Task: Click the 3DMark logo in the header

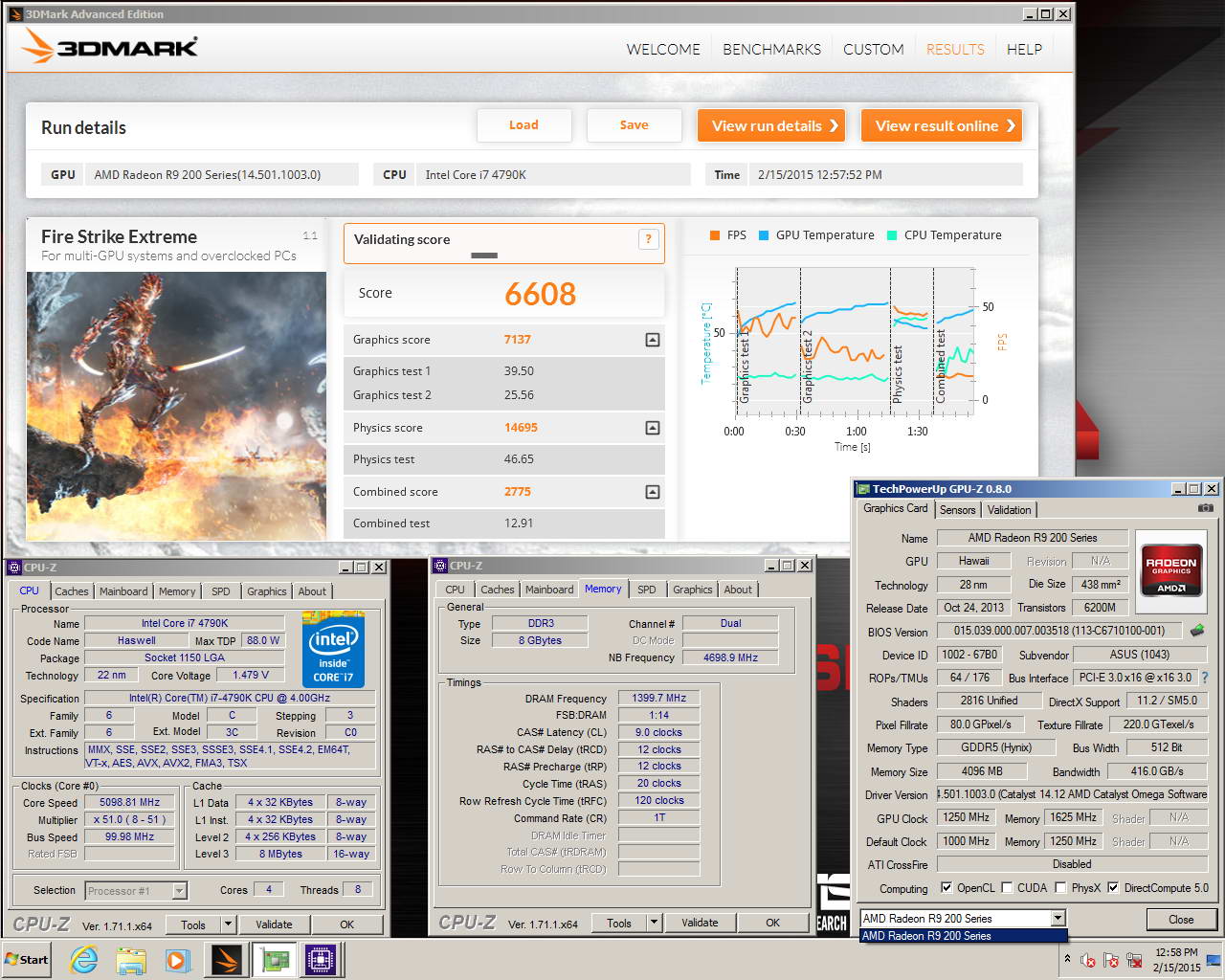Action: click(109, 46)
